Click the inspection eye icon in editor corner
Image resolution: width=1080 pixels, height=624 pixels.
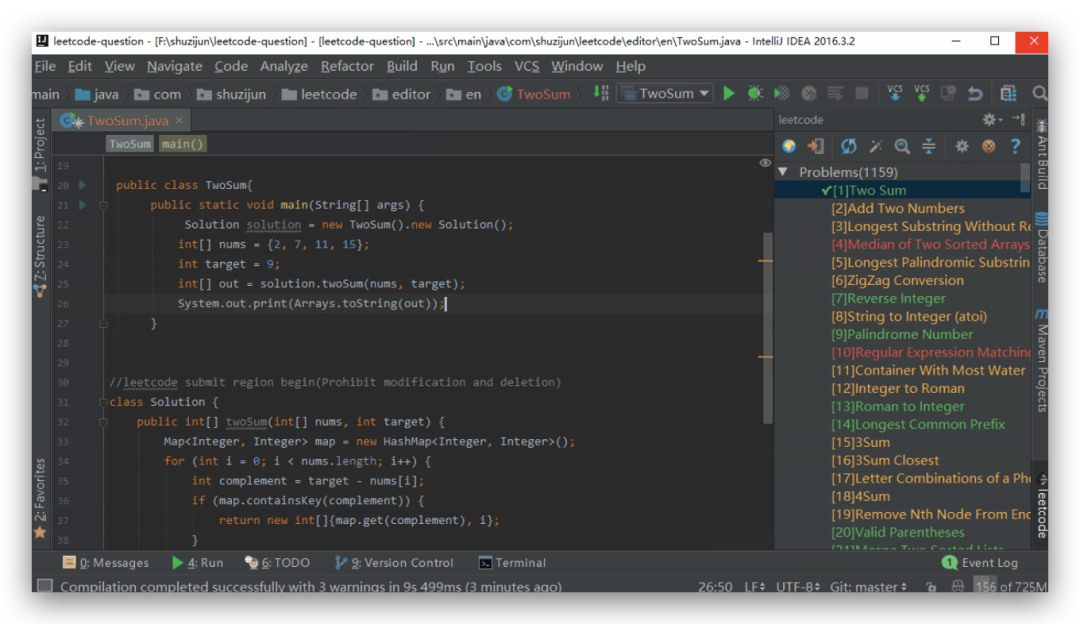pyautogui.click(x=765, y=163)
